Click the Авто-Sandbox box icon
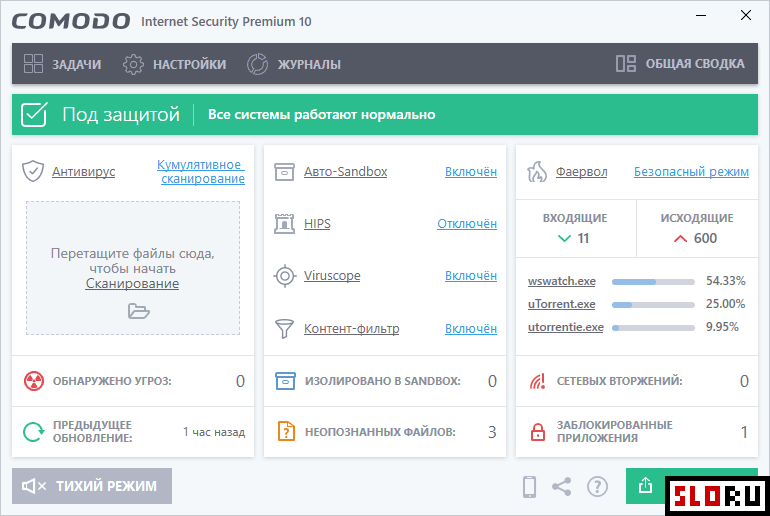770x516 pixels. 284,171
